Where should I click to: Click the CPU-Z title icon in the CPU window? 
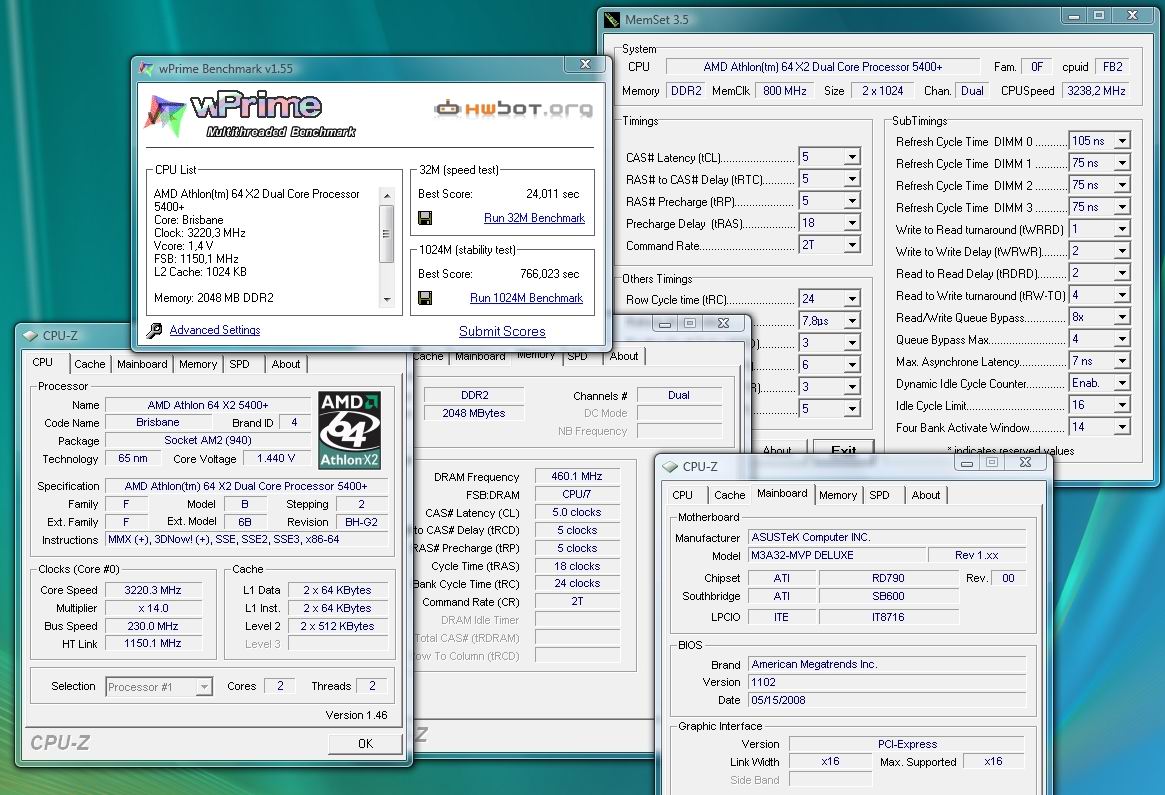(30, 336)
